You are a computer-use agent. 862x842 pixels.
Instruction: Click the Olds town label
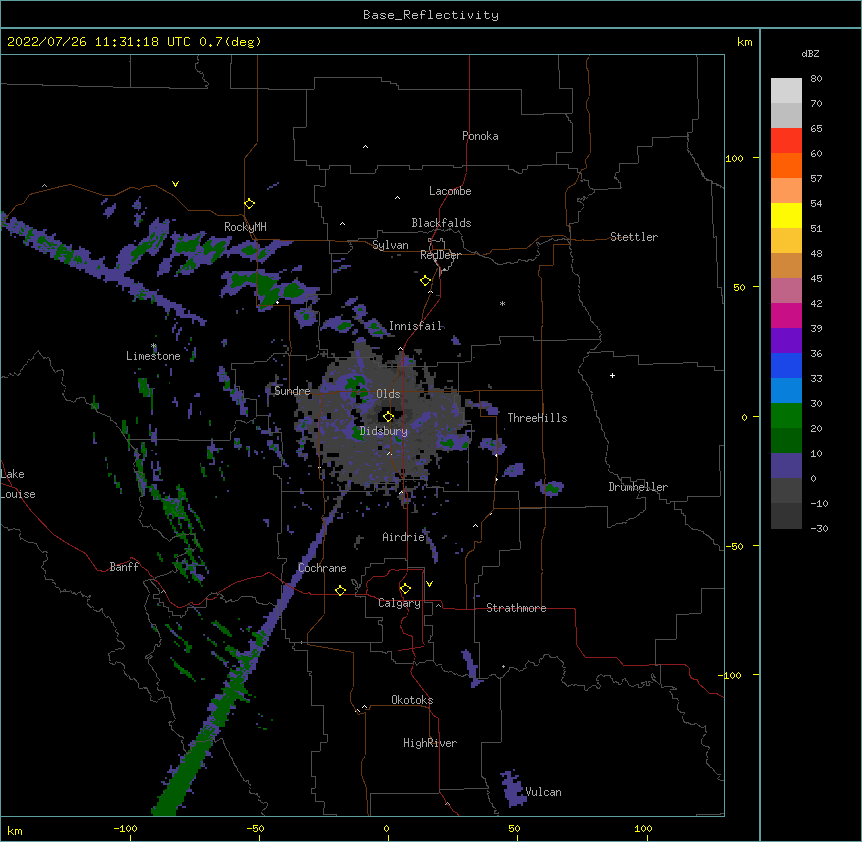(388, 394)
